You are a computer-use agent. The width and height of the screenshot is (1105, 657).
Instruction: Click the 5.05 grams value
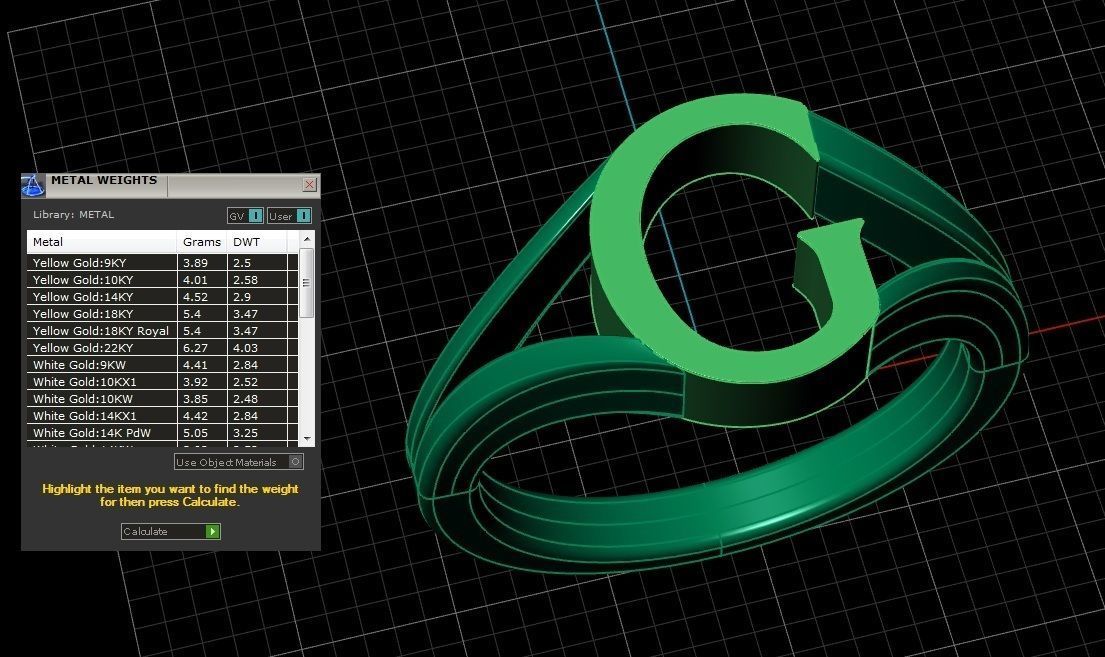pos(195,433)
